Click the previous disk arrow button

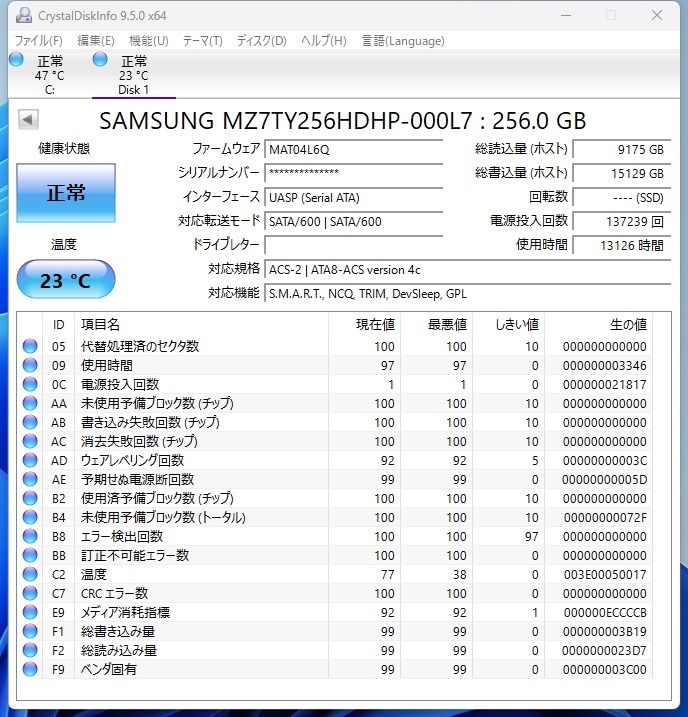28,120
